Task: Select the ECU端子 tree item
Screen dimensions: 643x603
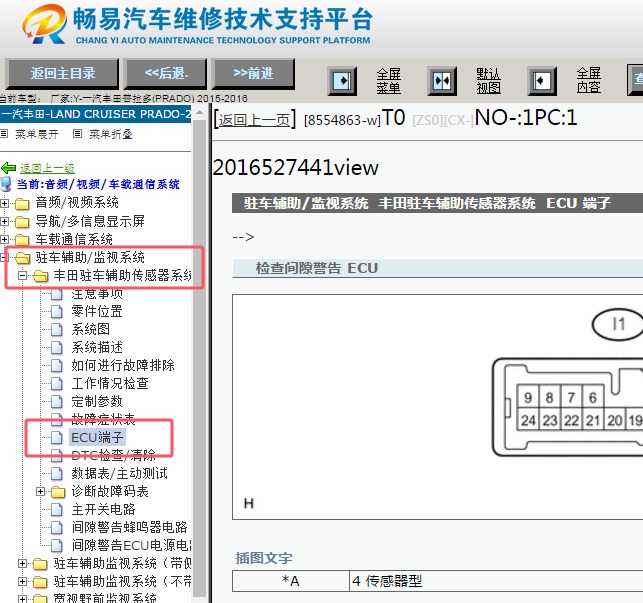Action: pyautogui.click(x=97, y=437)
